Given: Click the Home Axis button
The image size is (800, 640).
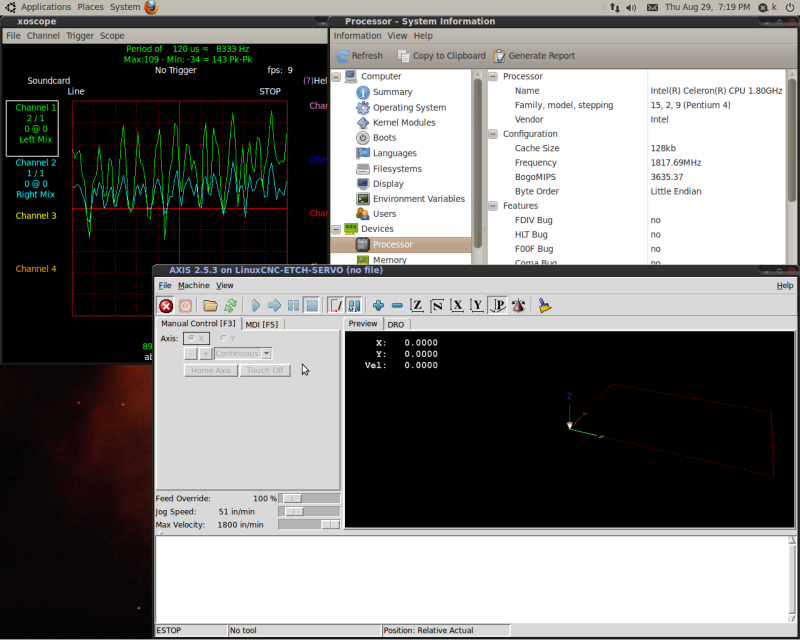Looking at the screenshot, I should coord(211,371).
